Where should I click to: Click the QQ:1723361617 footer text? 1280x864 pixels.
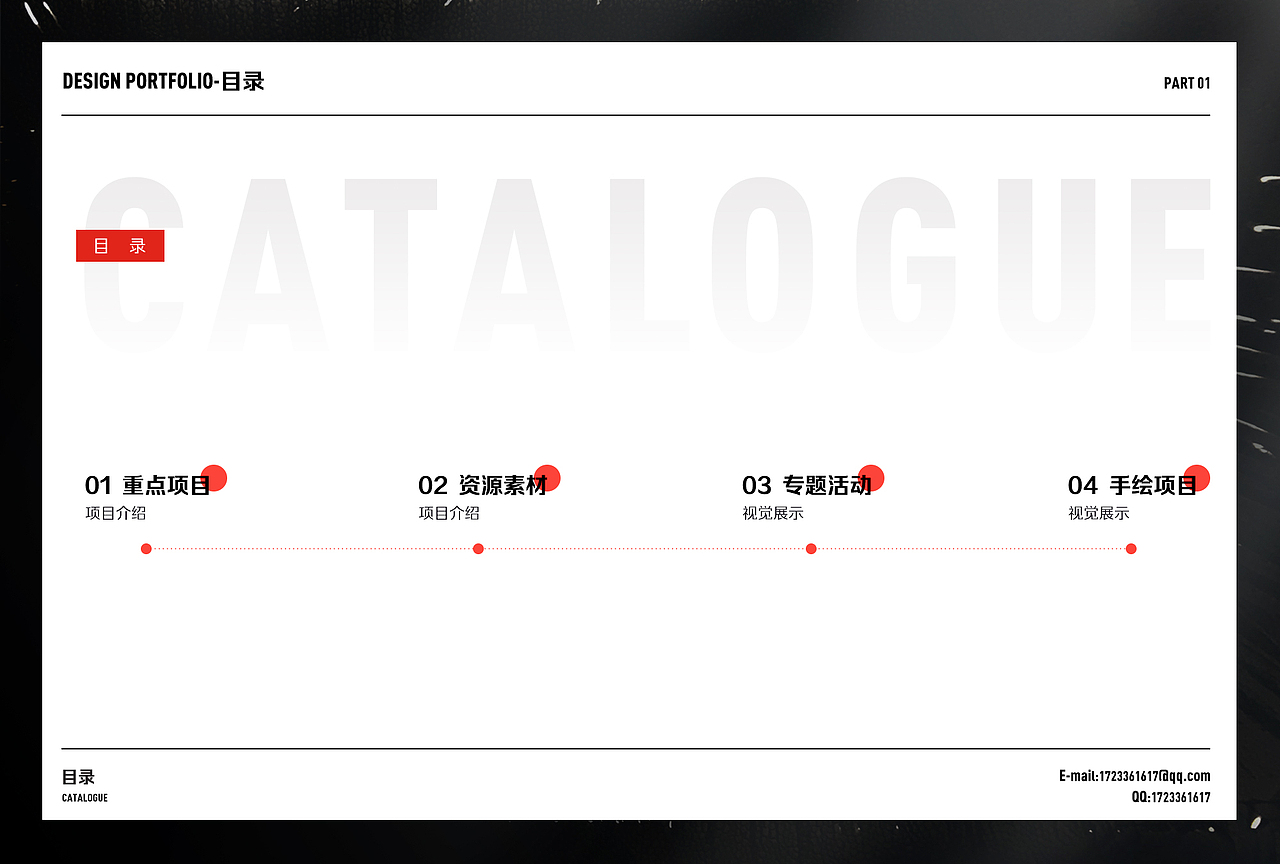point(1171,797)
